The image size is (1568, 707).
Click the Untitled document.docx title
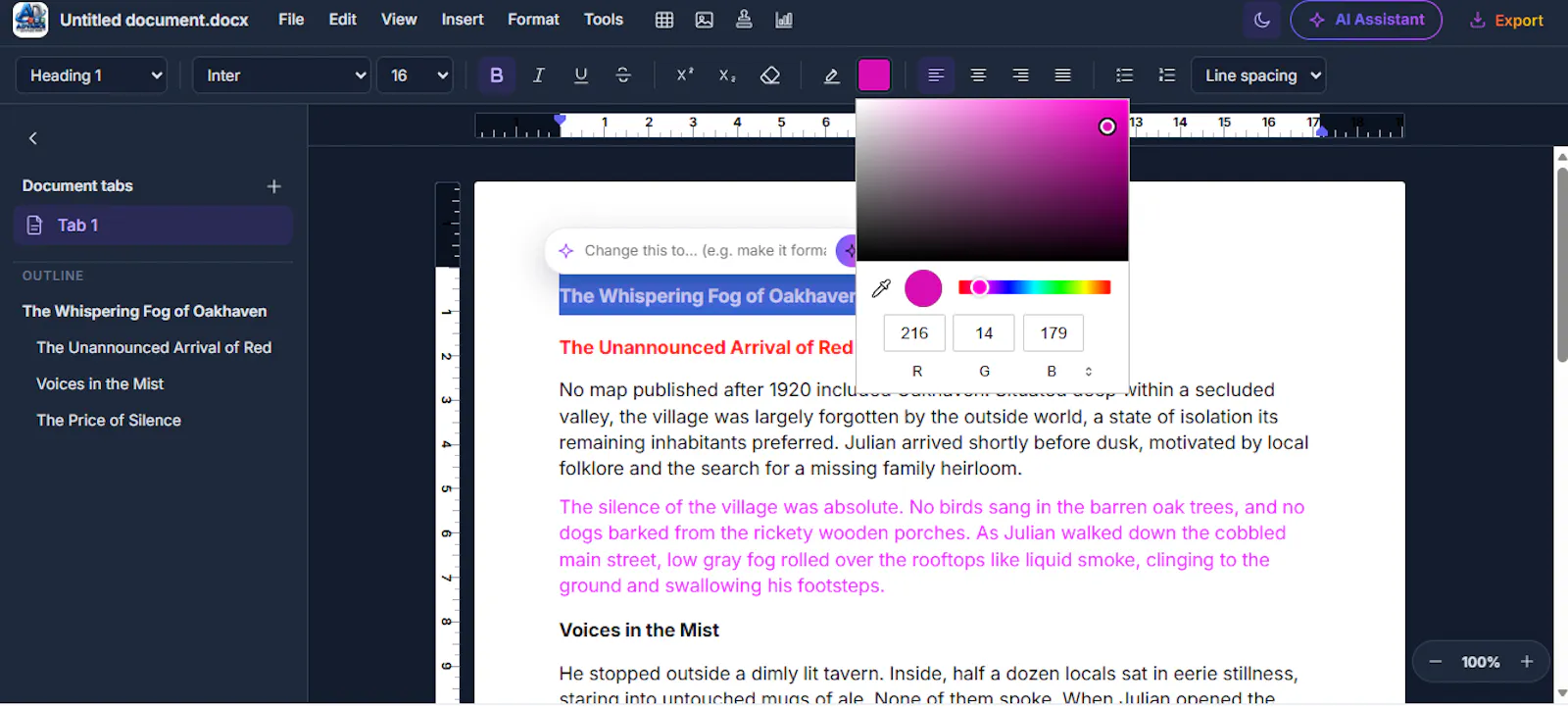(x=154, y=20)
